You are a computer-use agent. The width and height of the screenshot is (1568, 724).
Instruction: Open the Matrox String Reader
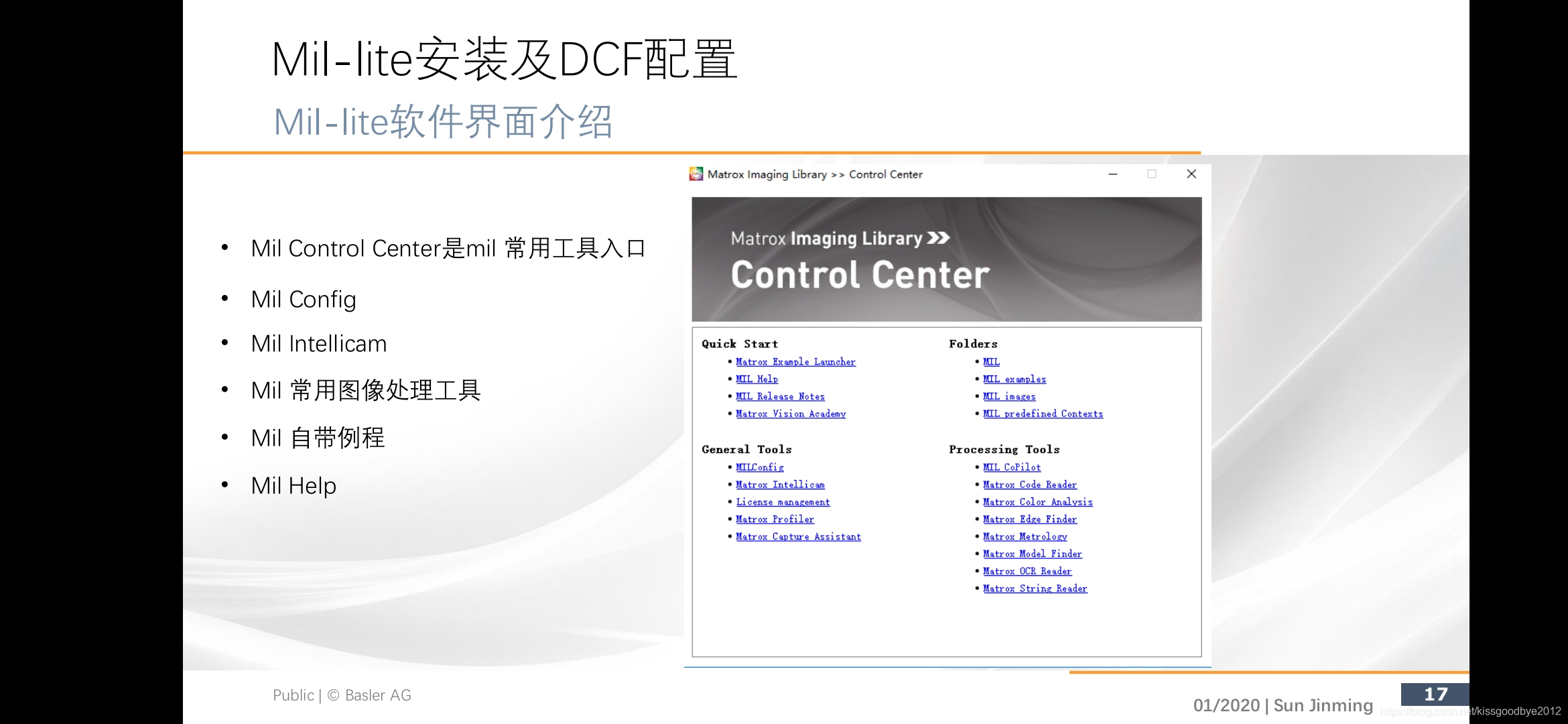coord(1035,588)
